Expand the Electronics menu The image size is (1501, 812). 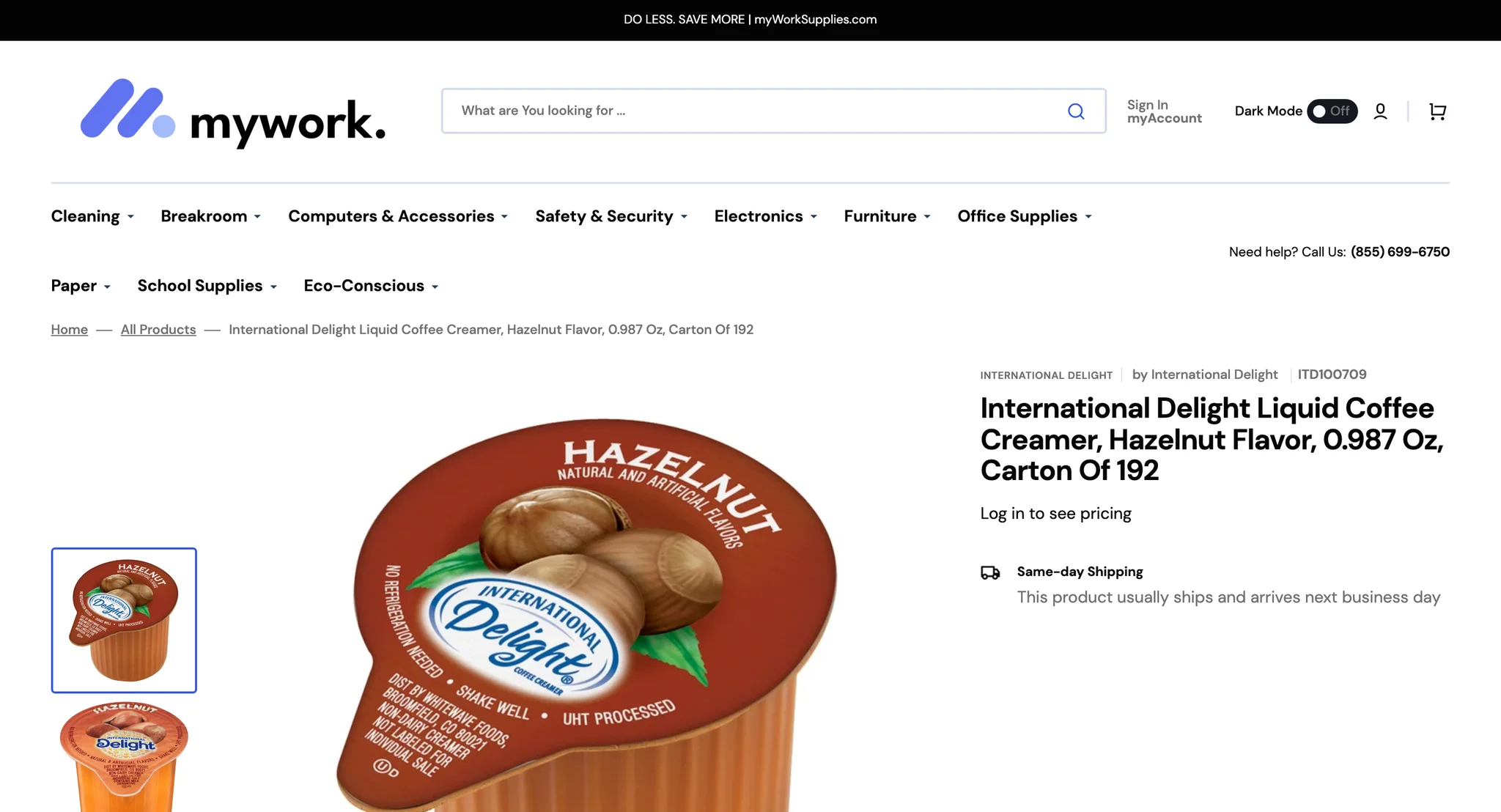coord(766,216)
